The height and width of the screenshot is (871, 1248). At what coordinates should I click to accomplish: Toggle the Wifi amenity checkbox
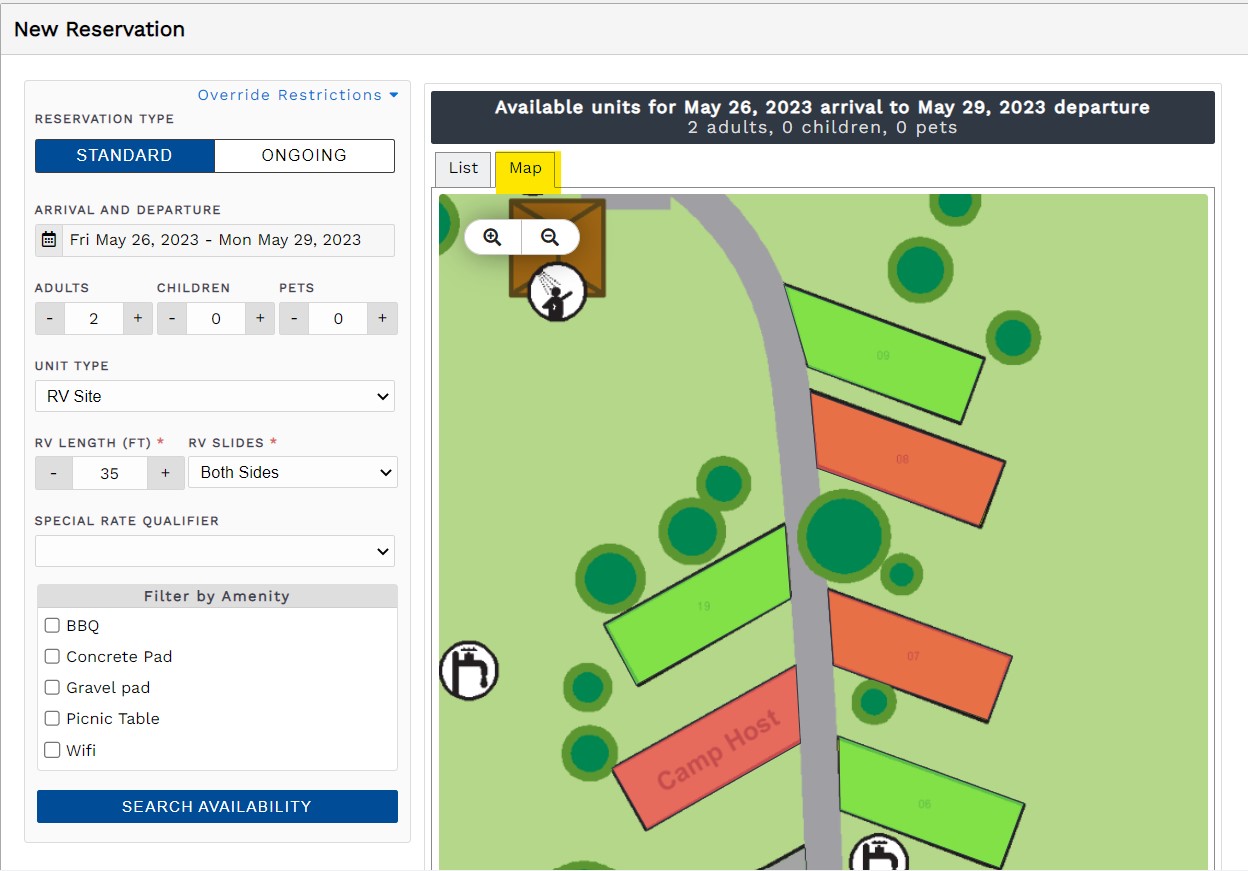coord(53,750)
